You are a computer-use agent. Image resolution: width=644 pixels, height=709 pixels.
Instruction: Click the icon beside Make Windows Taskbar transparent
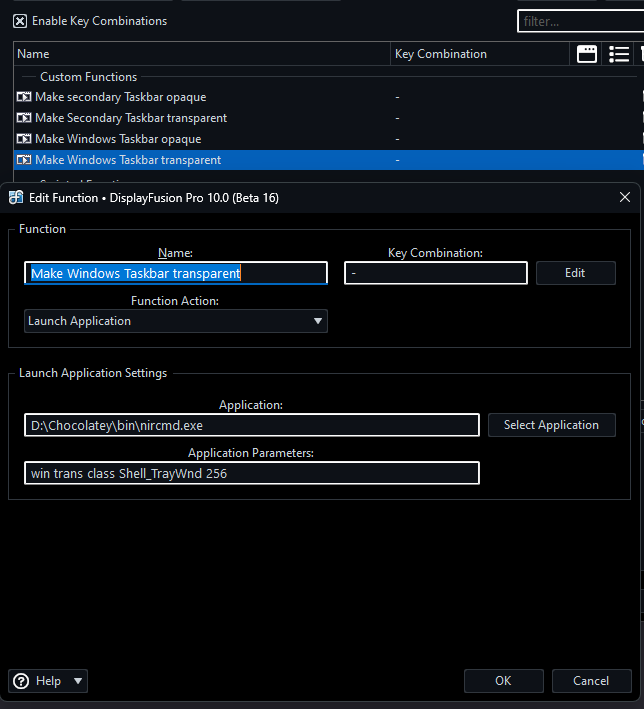24,160
